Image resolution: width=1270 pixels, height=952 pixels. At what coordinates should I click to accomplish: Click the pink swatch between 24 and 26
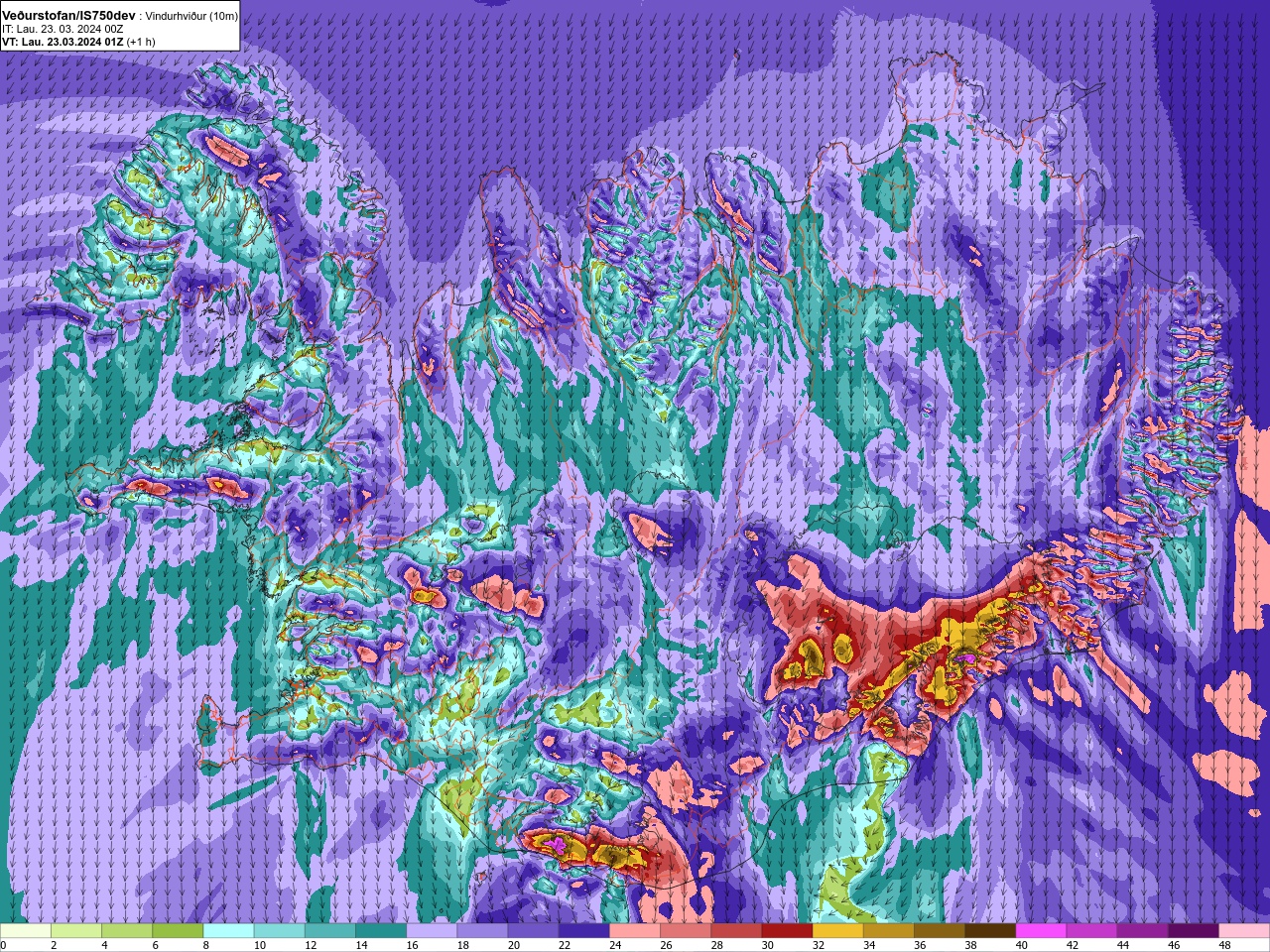635,931
